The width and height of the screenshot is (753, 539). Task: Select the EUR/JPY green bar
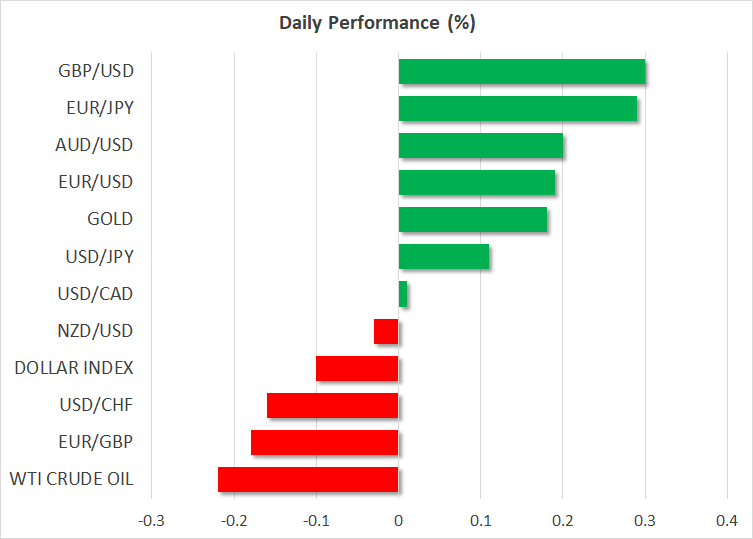(x=517, y=108)
